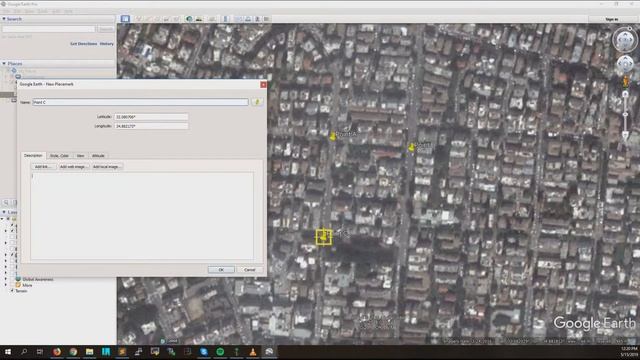Open the Tools menu

point(43,11)
